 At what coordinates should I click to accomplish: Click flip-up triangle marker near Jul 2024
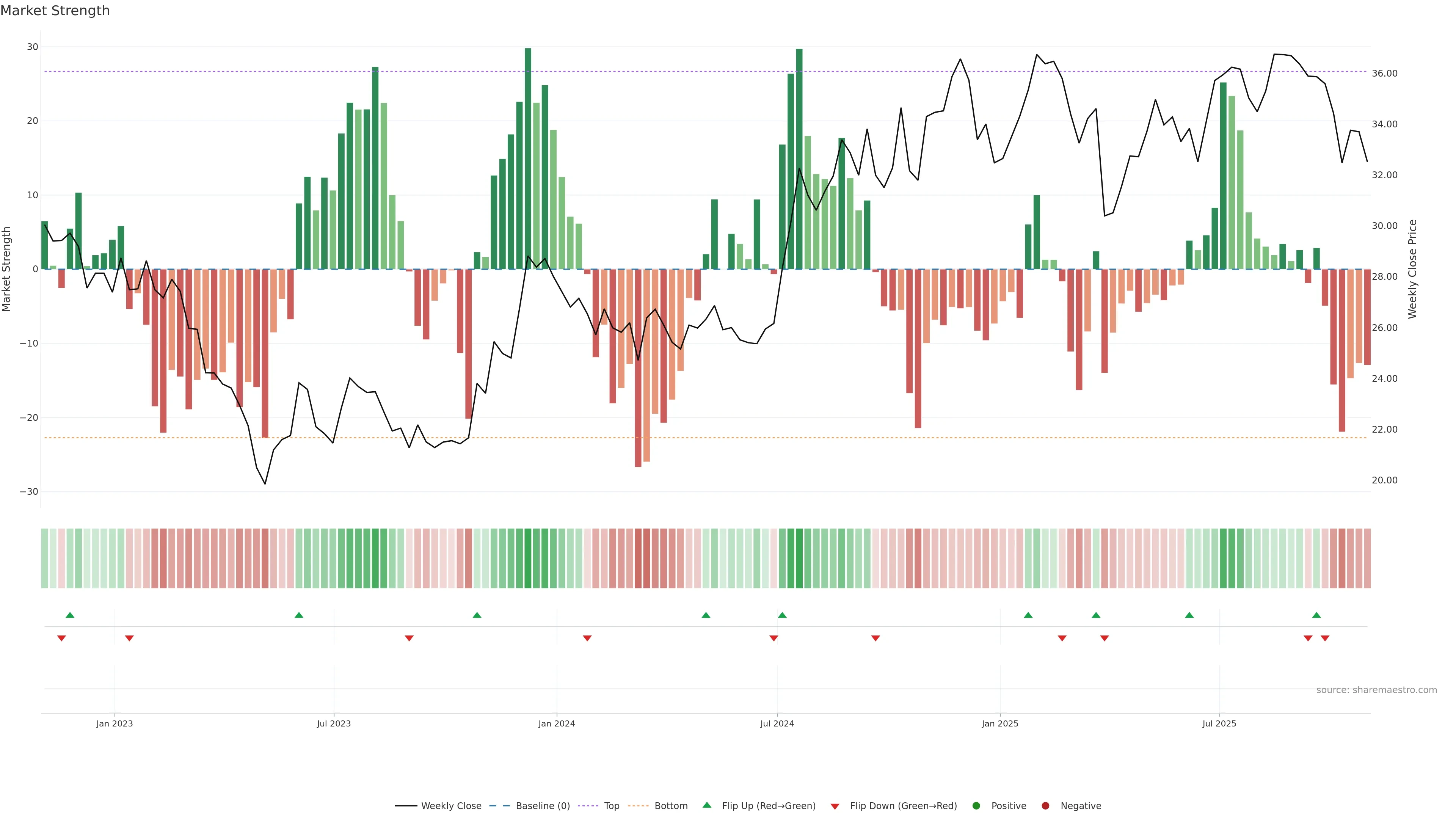tap(782, 615)
